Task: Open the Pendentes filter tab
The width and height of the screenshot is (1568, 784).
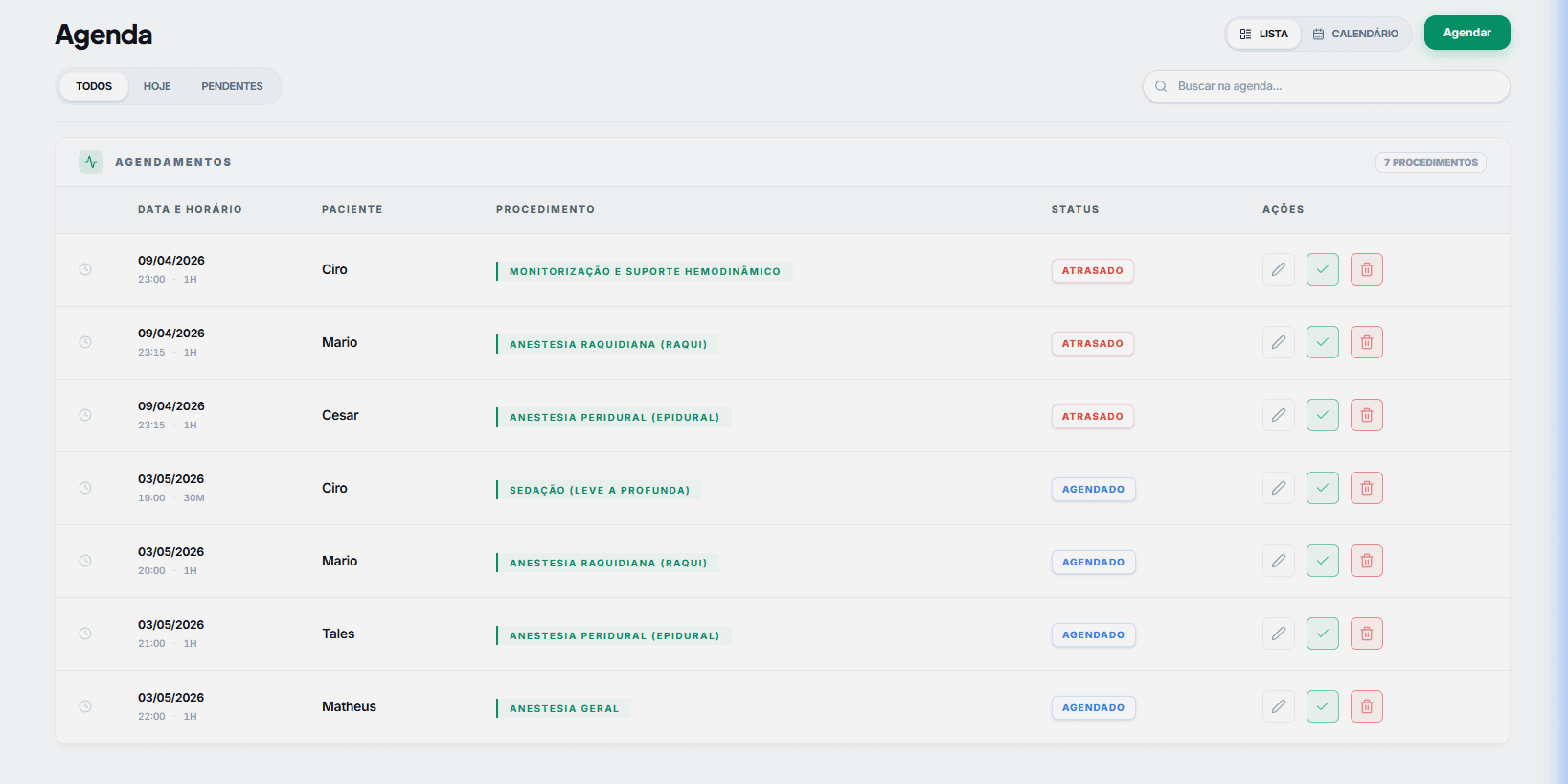Action: [232, 86]
